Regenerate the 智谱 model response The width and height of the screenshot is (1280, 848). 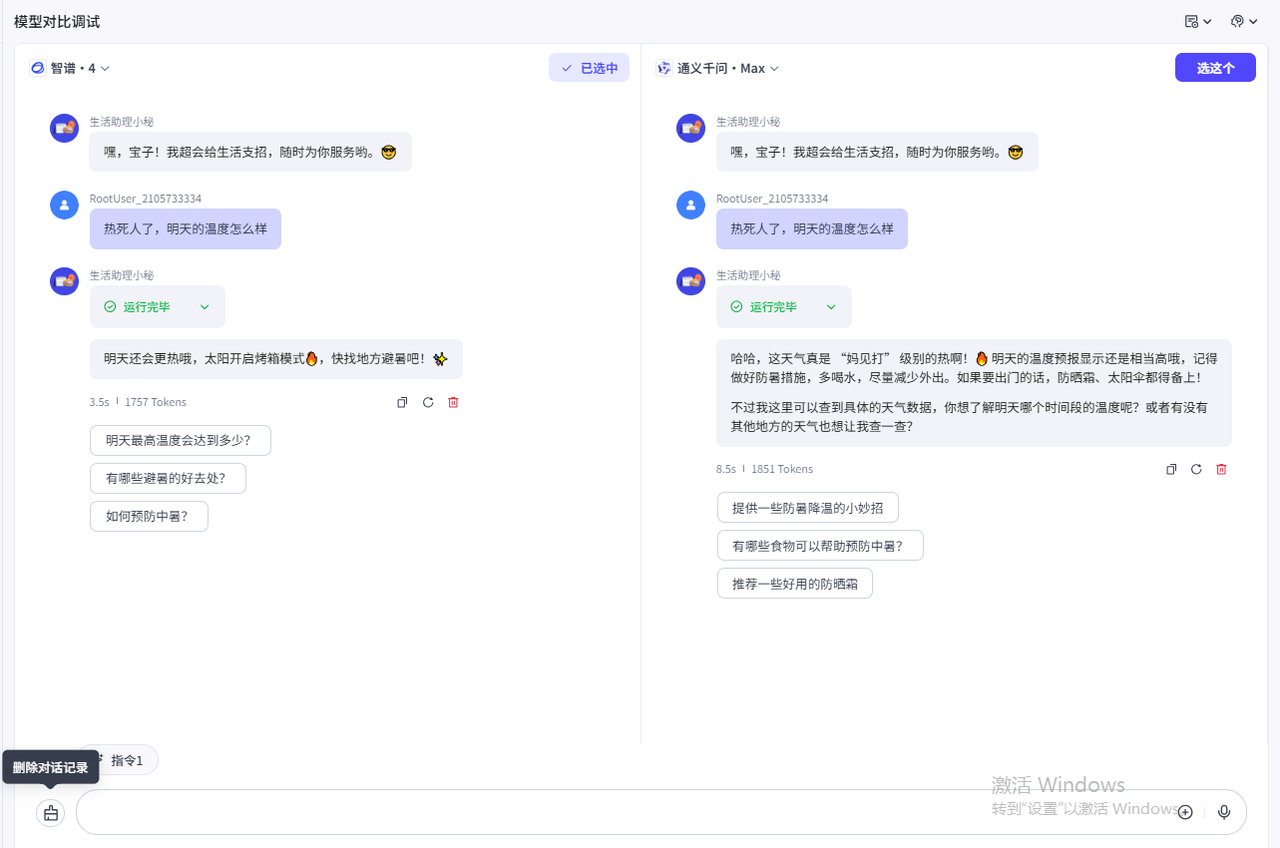[x=428, y=402]
